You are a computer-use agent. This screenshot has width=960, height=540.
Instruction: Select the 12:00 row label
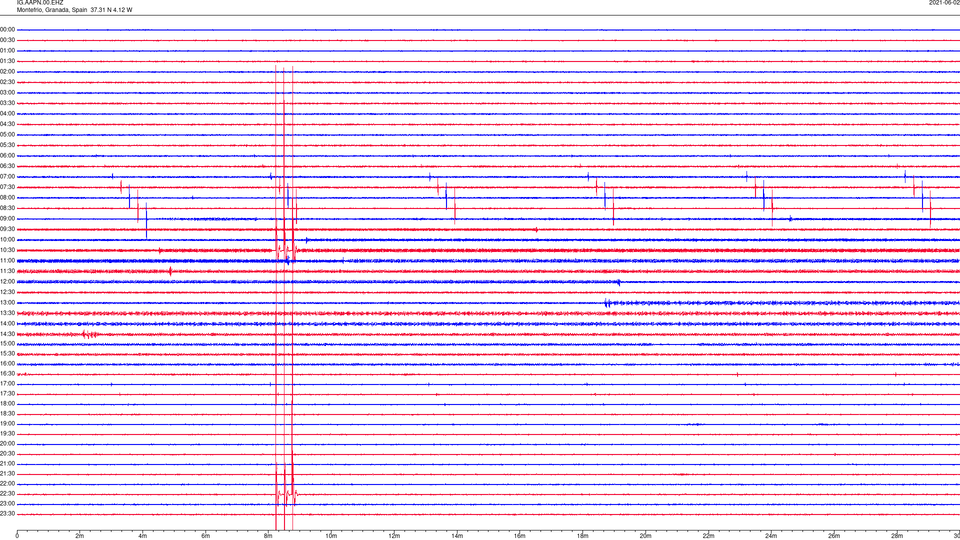[x=7, y=282]
